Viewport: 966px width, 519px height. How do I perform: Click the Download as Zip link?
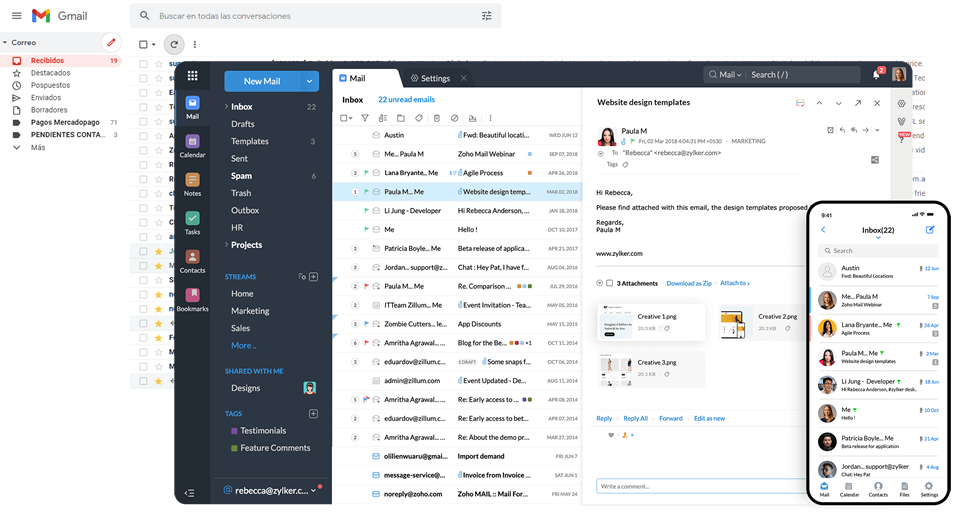689,284
